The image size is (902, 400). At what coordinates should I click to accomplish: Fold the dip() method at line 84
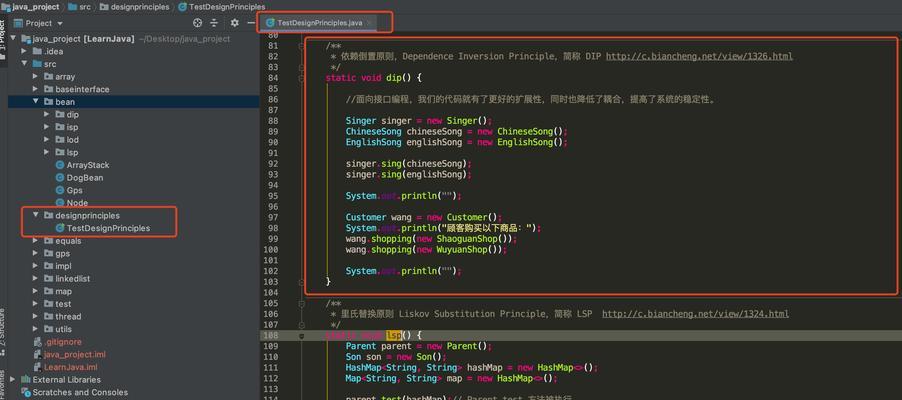click(x=301, y=78)
